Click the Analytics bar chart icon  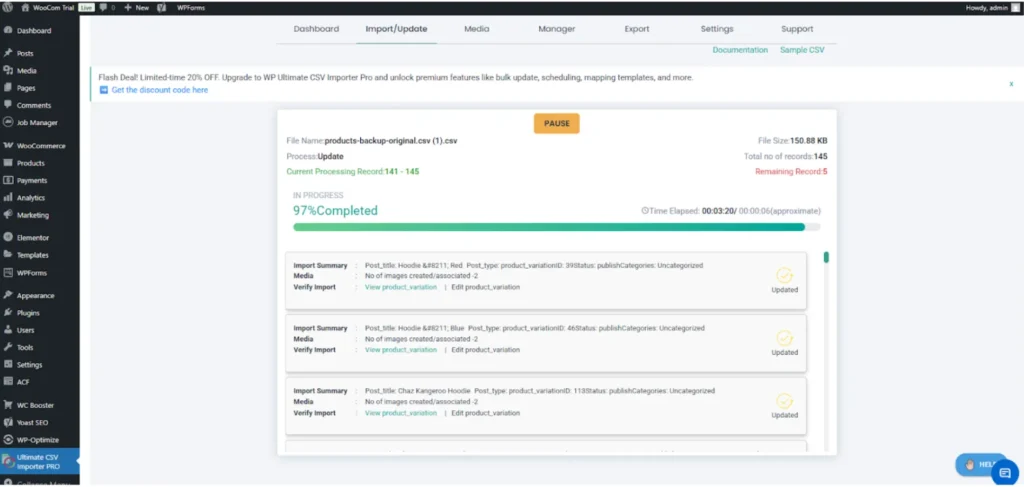8,198
